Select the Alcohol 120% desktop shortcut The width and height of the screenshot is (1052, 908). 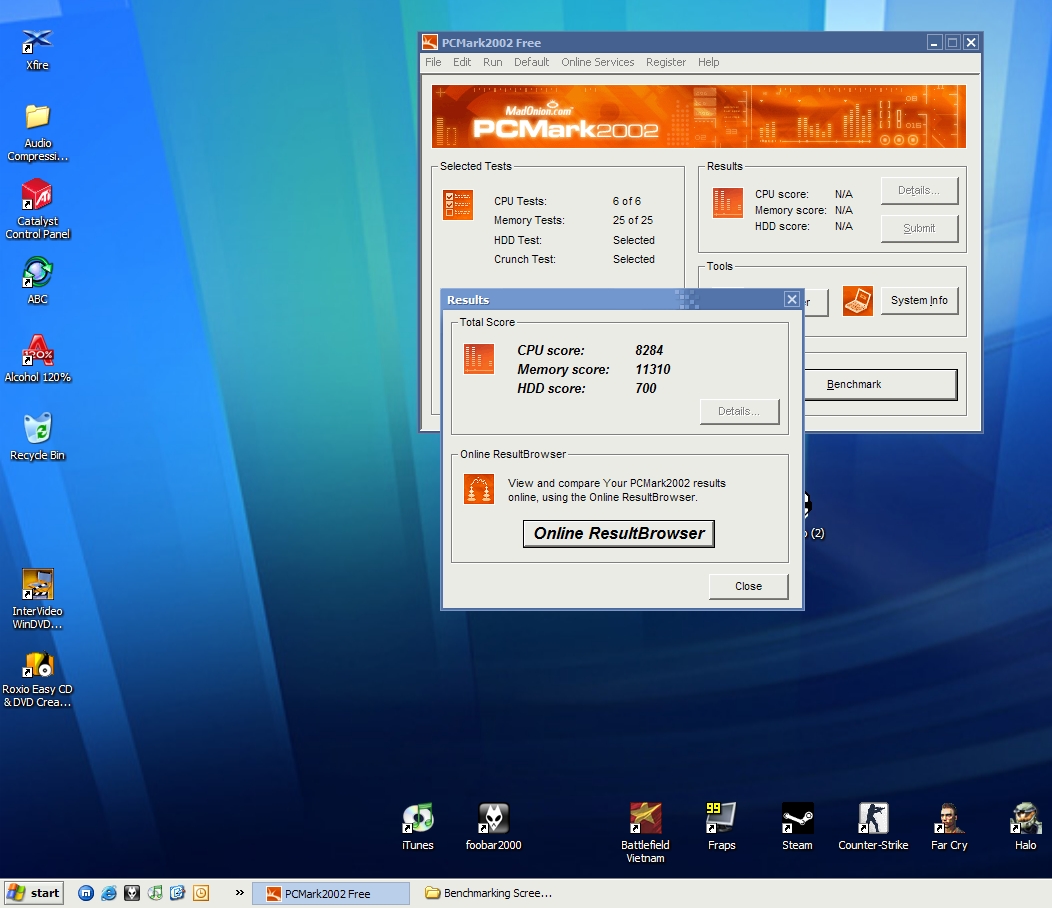[x=38, y=358]
